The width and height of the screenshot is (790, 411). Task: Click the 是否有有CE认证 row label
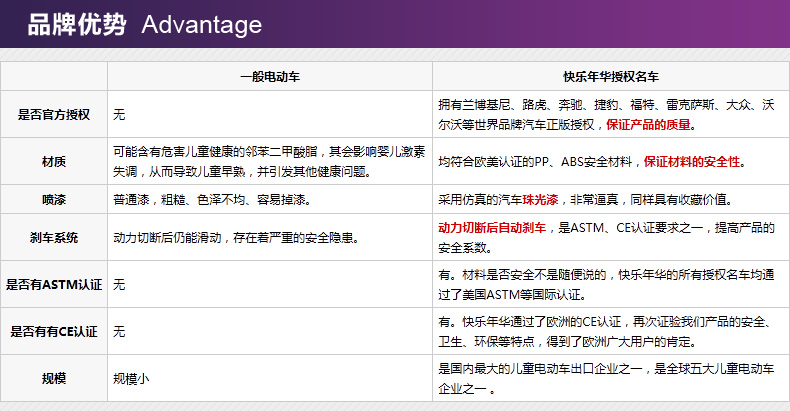pyautogui.click(x=54, y=331)
